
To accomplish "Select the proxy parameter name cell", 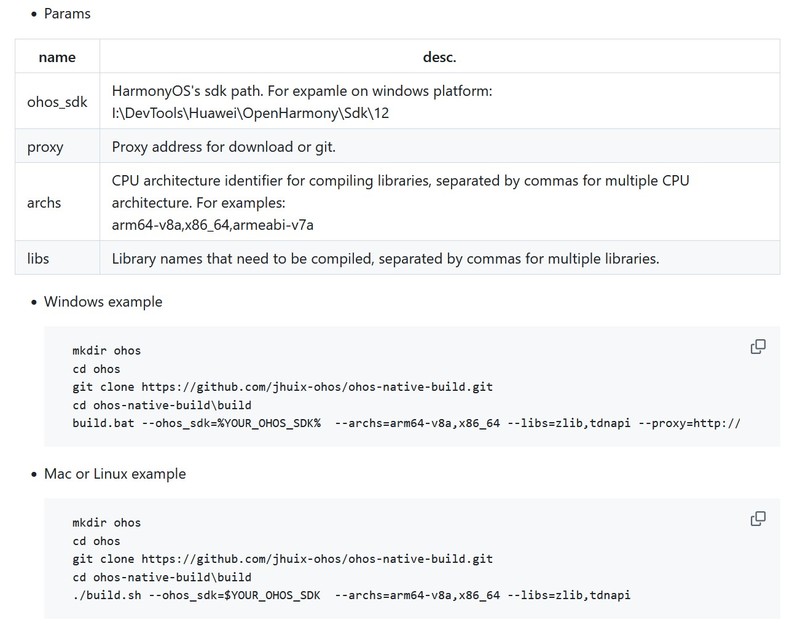I will 57,146.
